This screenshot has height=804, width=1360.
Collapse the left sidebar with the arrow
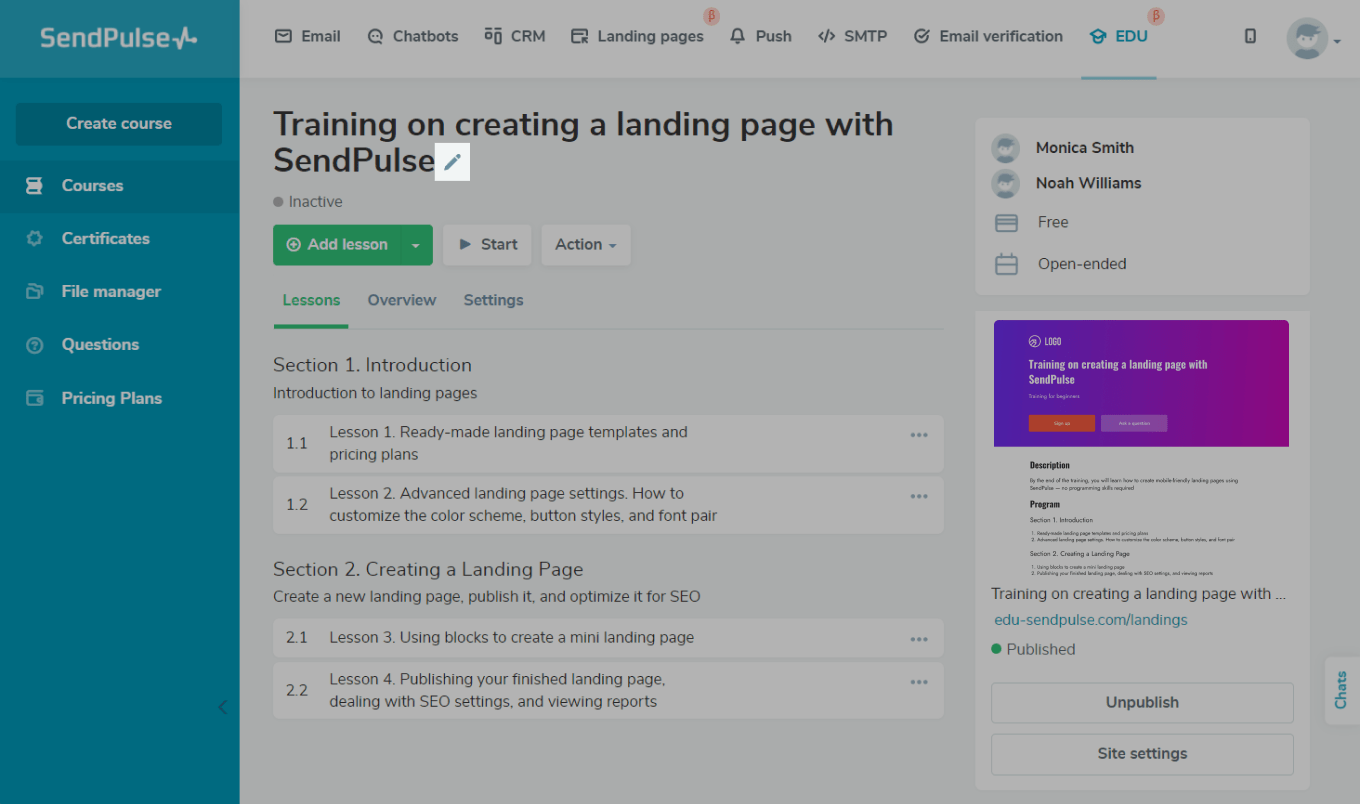(222, 707)
